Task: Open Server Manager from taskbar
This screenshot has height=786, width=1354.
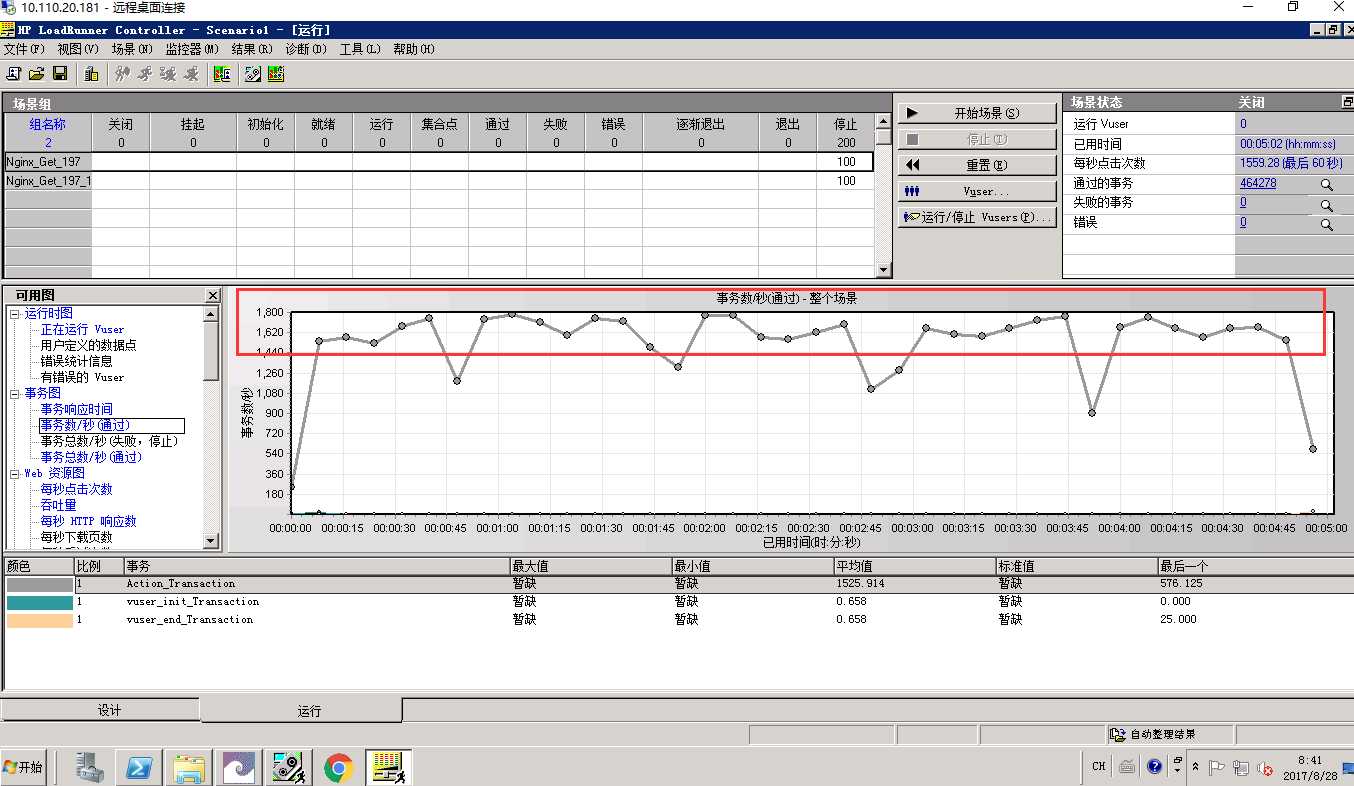Action: pyautogui.click(x=90, y=768)
